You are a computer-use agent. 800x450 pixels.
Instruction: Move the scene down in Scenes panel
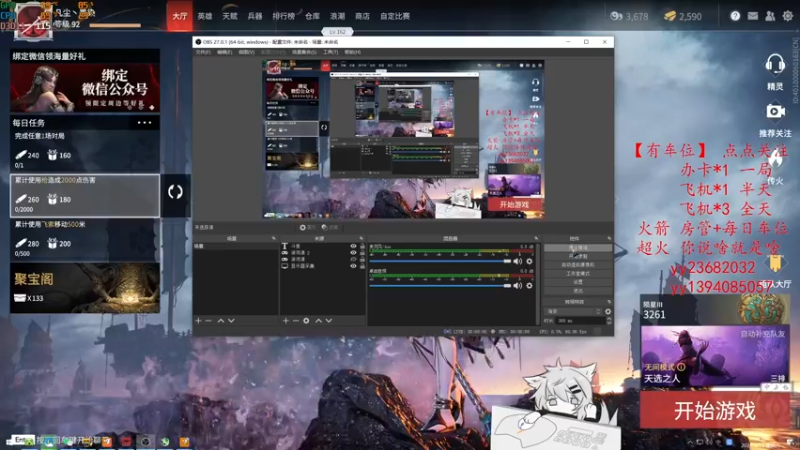pos(231,320)
